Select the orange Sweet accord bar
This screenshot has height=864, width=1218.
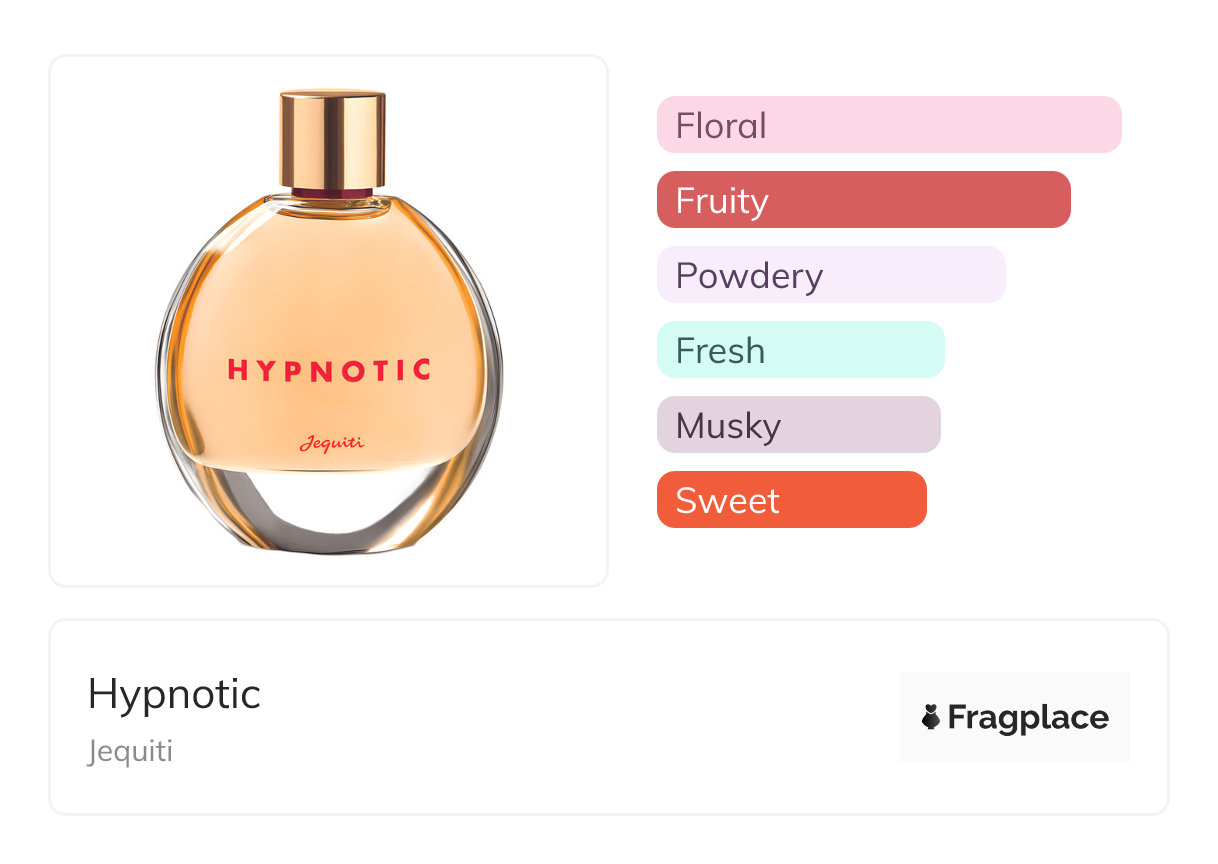(791, 500)
